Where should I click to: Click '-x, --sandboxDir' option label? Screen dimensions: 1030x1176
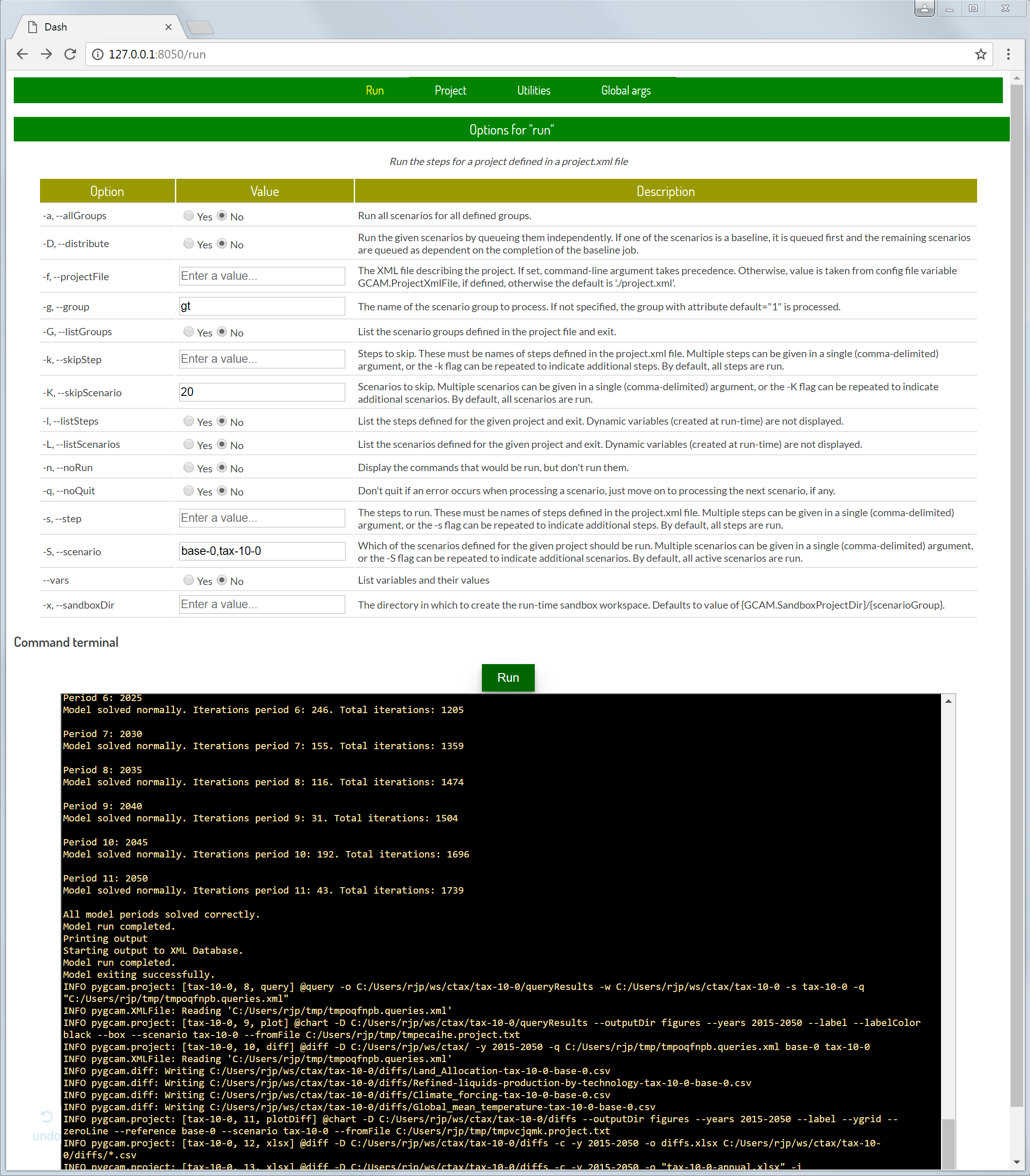coord(79,605)
